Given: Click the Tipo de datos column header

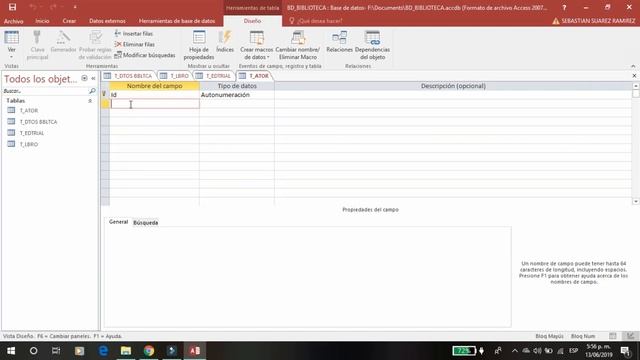Looking at the screenshot, I should tap(237, 86).
